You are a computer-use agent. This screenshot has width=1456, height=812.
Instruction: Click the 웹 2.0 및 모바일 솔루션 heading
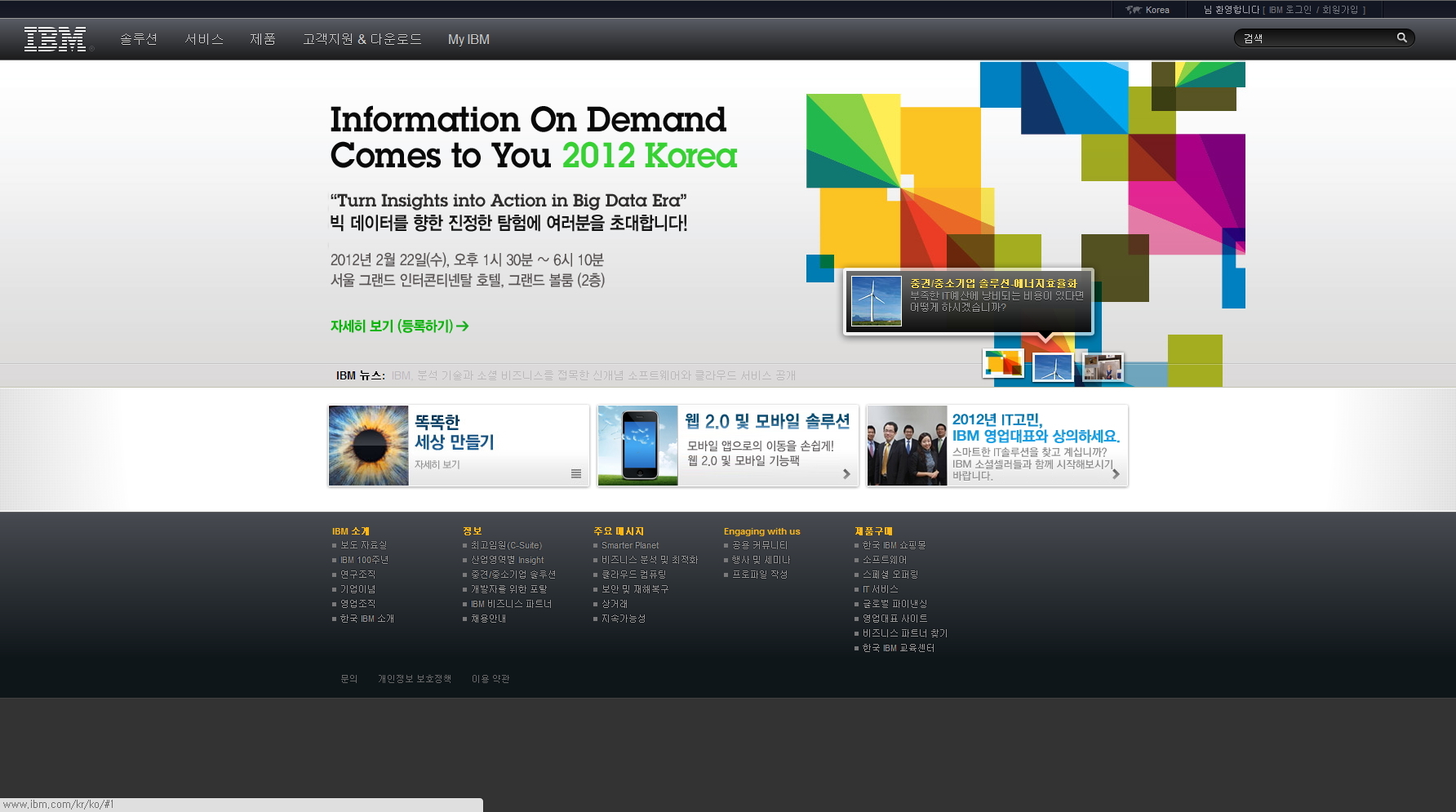click(767, 421)
